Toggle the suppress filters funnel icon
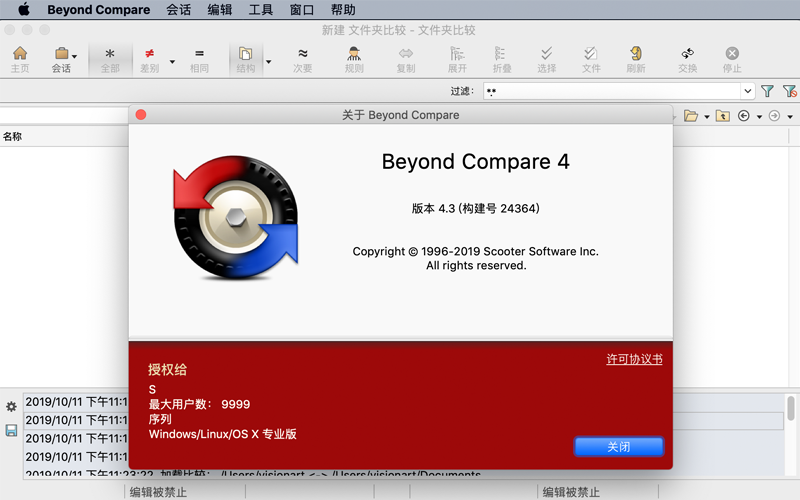This screenshot has width=800, height=500. 790,91
